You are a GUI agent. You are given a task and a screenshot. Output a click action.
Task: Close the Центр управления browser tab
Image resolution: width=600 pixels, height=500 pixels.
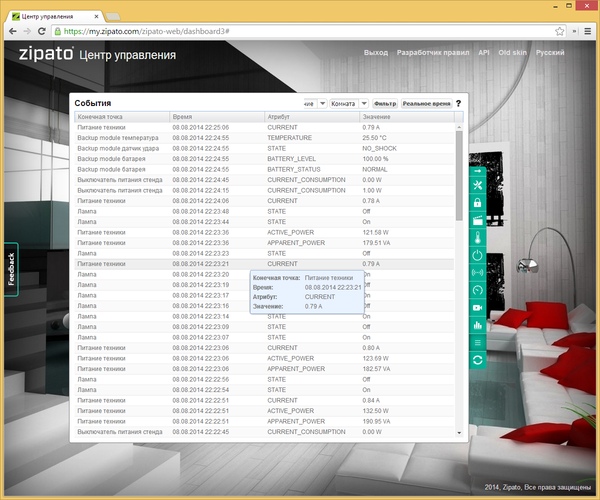pyautogui.click(x=96, y=16)
